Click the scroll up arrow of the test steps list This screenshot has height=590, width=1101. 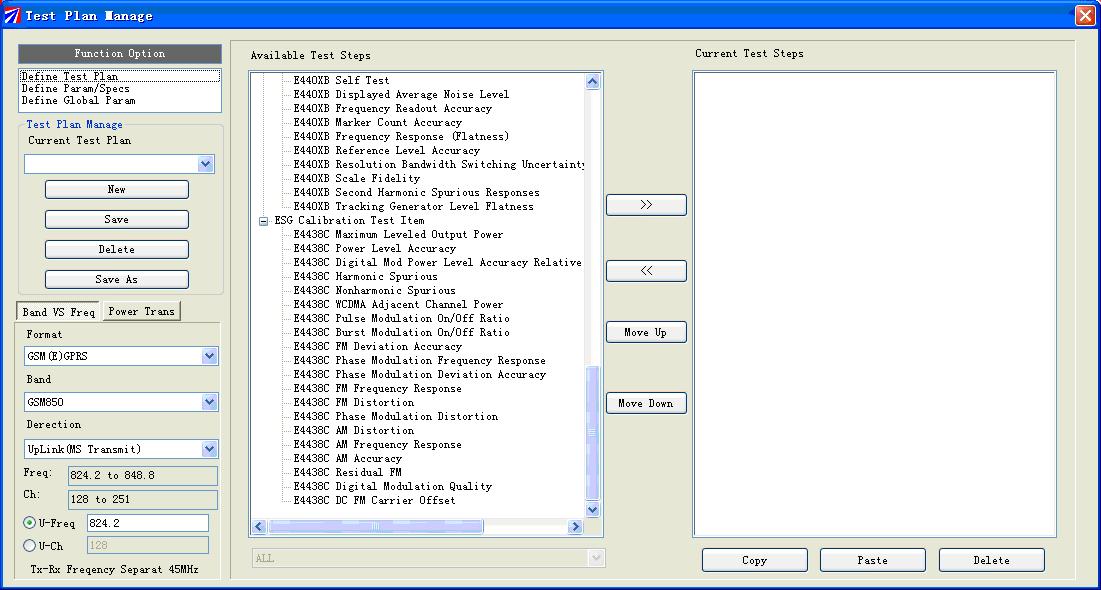click(x=593, y=81)
